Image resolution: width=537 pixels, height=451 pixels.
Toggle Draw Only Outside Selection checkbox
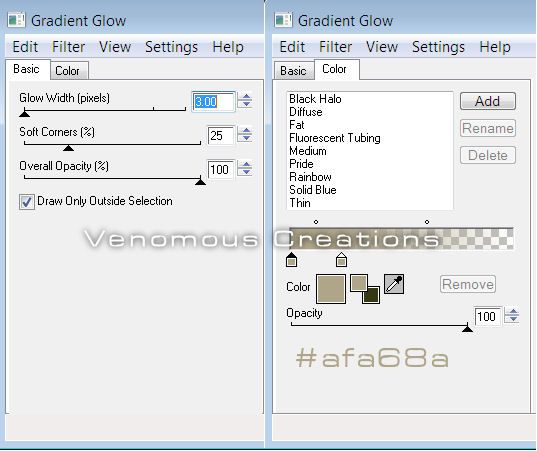tap(27, 201)
